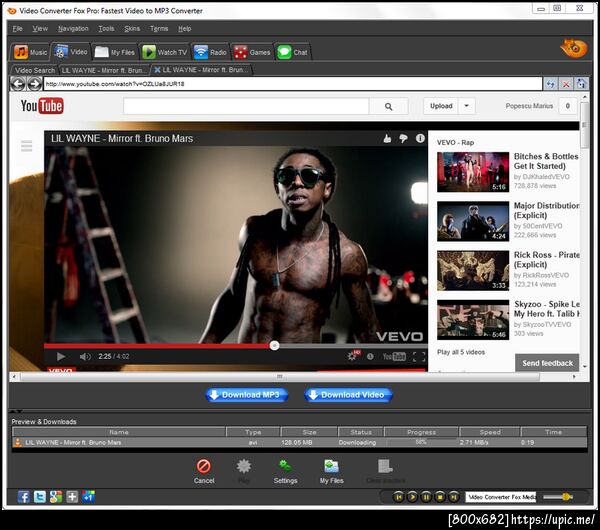Switch to the Video Search sub-tab
This screenshot has width=600, height=530.
[x=35, y=70]
